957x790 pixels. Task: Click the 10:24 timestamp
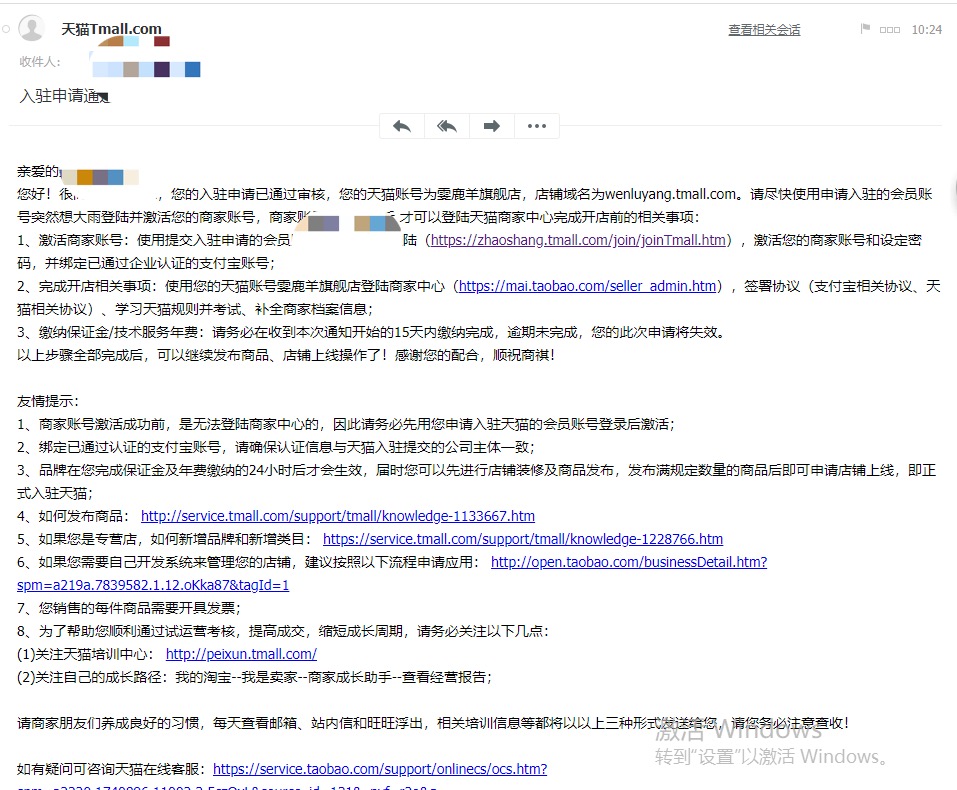point(926,29)
